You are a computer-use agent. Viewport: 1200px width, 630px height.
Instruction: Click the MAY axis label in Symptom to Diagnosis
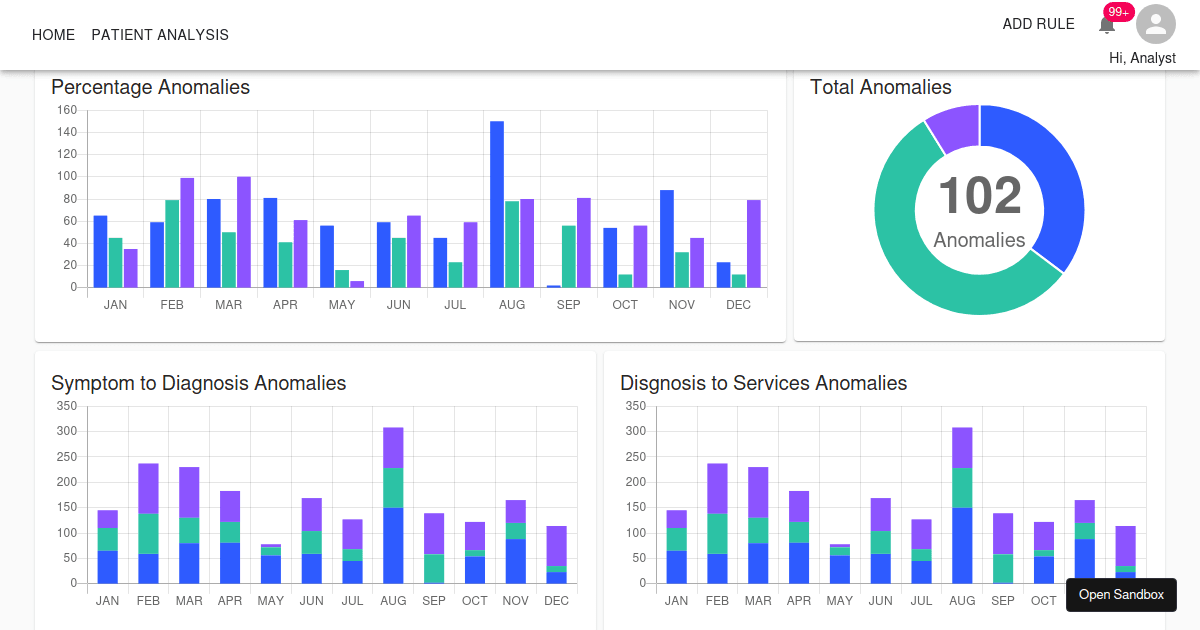click(x=271, y=600)
